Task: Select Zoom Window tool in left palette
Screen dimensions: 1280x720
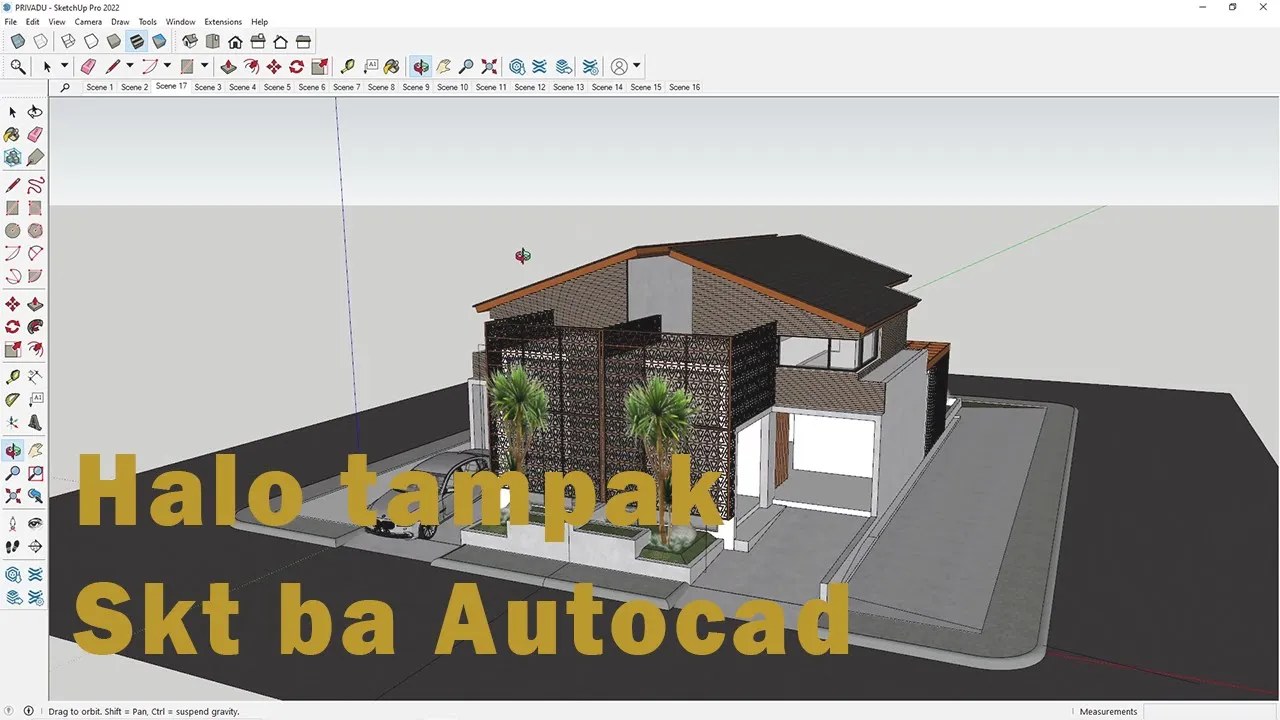Action: [x=35, y=473]
